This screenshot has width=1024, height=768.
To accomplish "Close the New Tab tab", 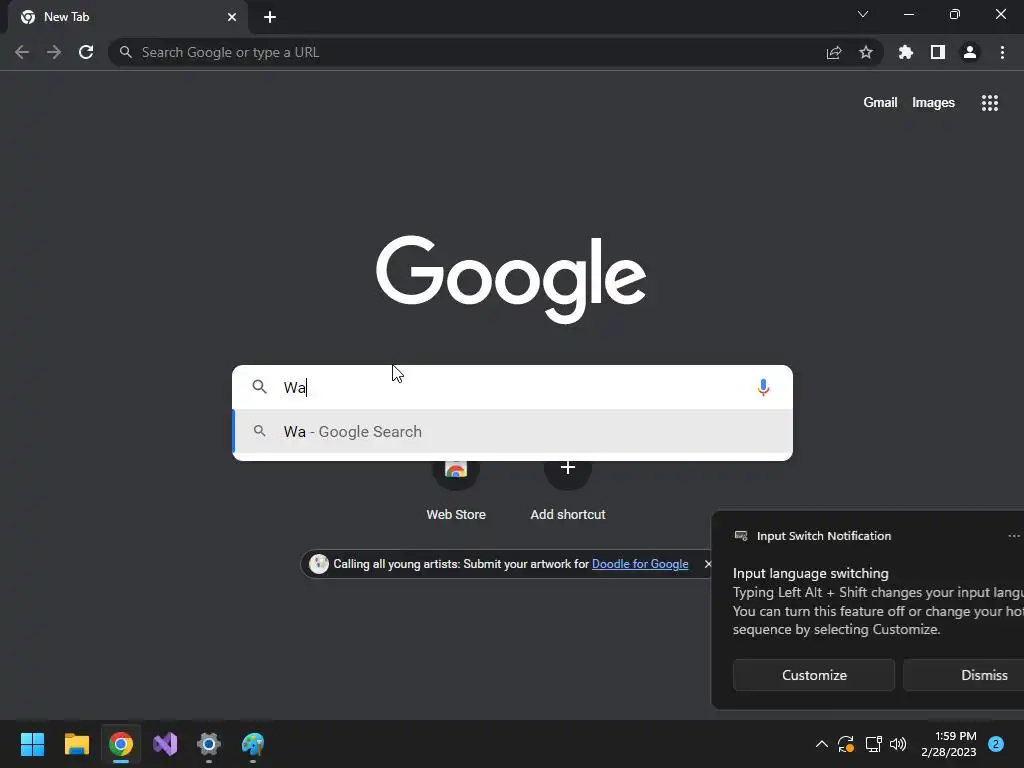I will (x=232, y=17).
